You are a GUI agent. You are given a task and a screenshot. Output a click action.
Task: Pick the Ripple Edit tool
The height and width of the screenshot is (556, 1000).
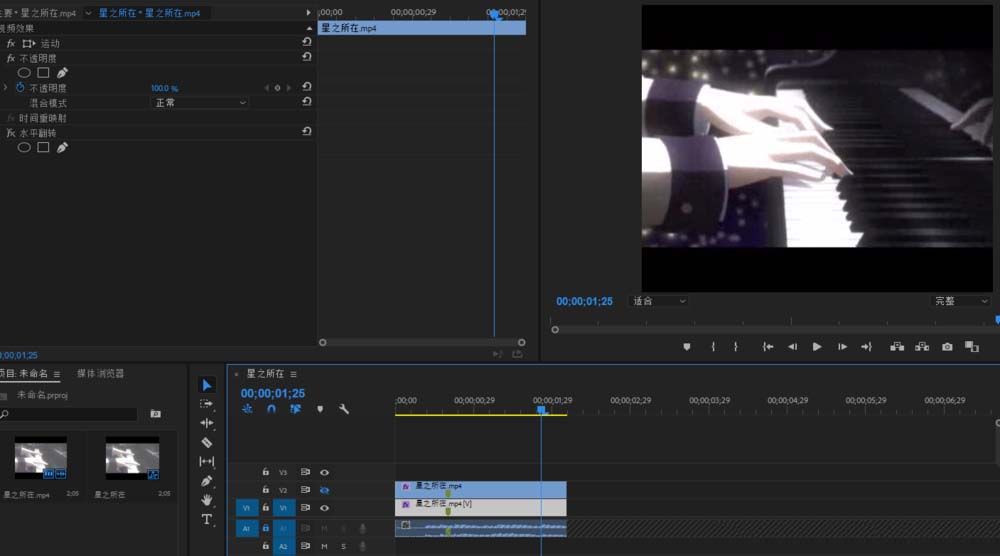pos(207,423)
